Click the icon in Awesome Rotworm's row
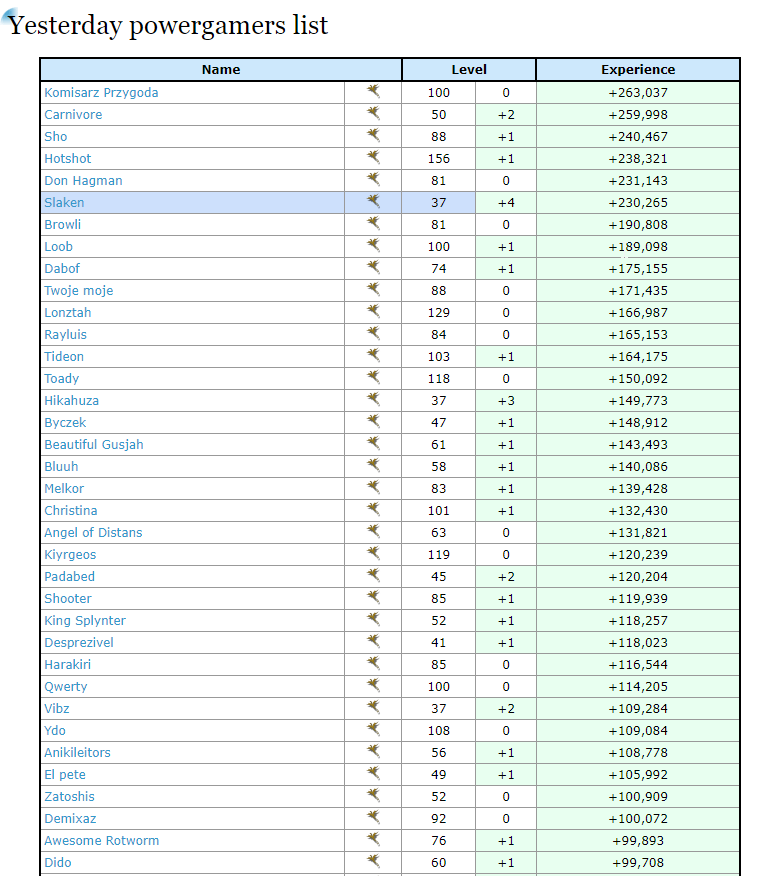Image resolution: width=784 pixels, height=876 pixels. pyautogui.click(x=373, y=840)
